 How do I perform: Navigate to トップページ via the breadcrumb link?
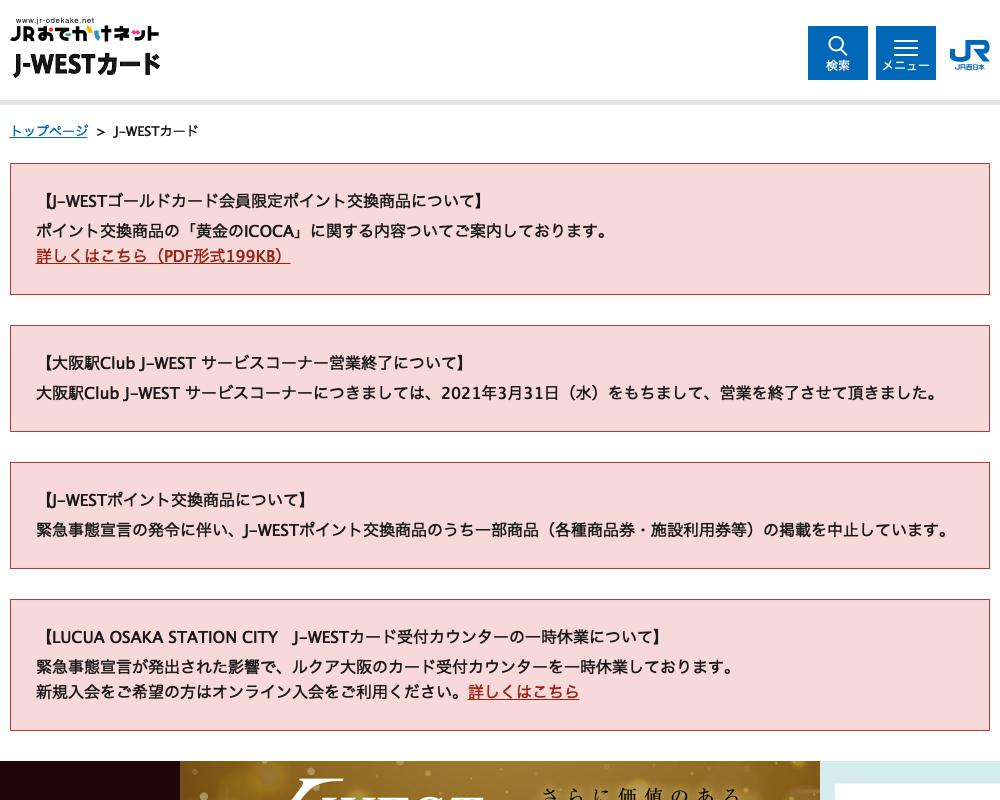click(48, 131)
